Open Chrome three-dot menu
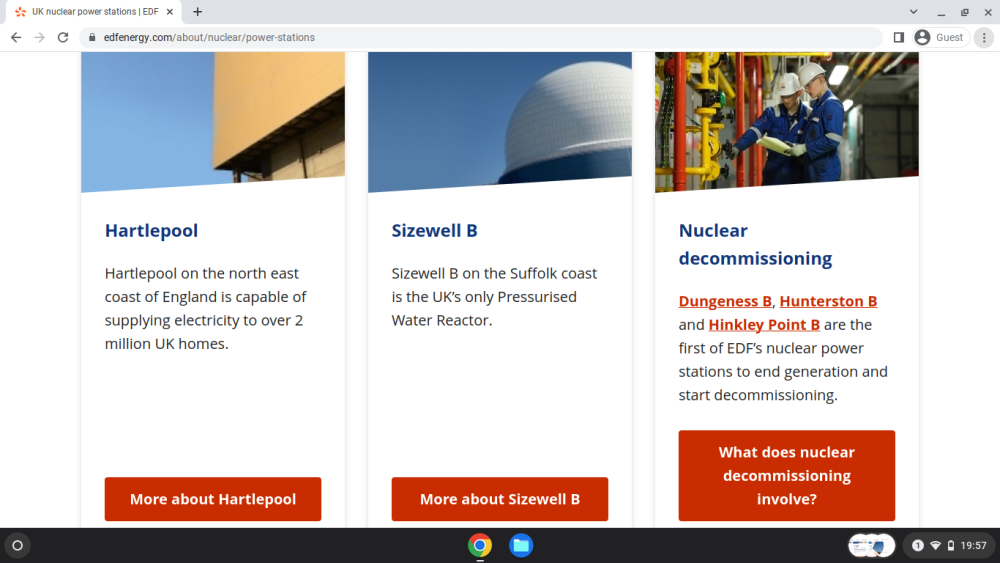The width and height of the screenshot is (1000, 563). click(984, 38)
